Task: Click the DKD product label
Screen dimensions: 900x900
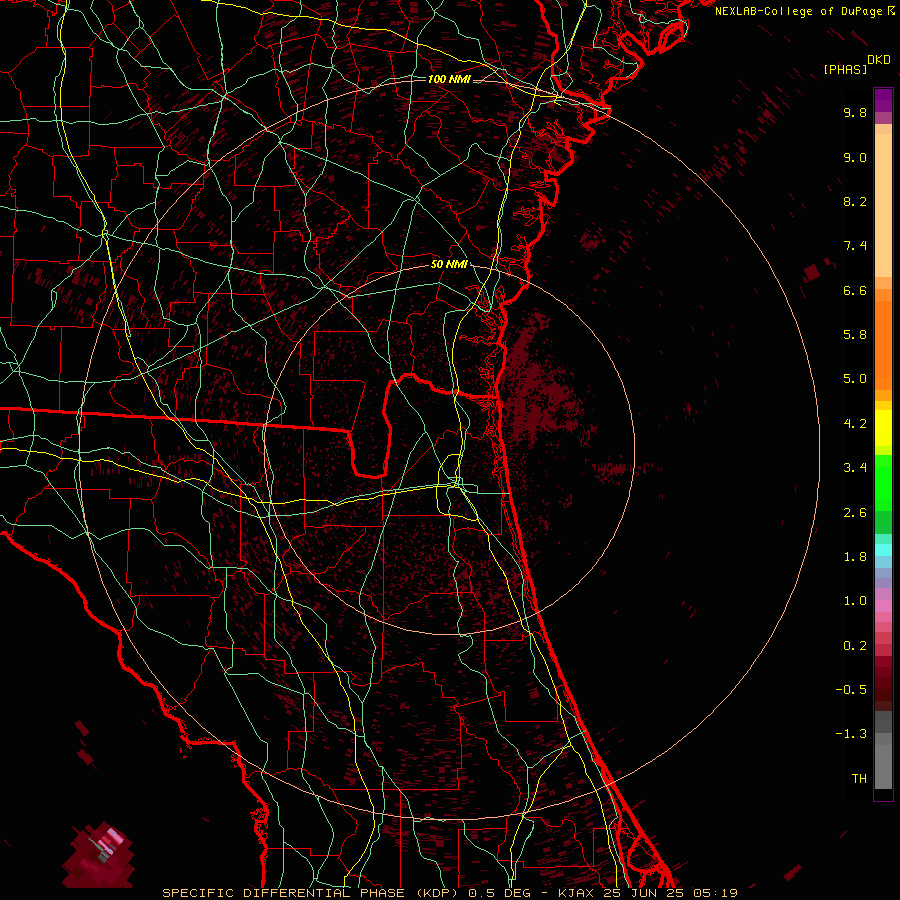Action: (x=879, y=60)
